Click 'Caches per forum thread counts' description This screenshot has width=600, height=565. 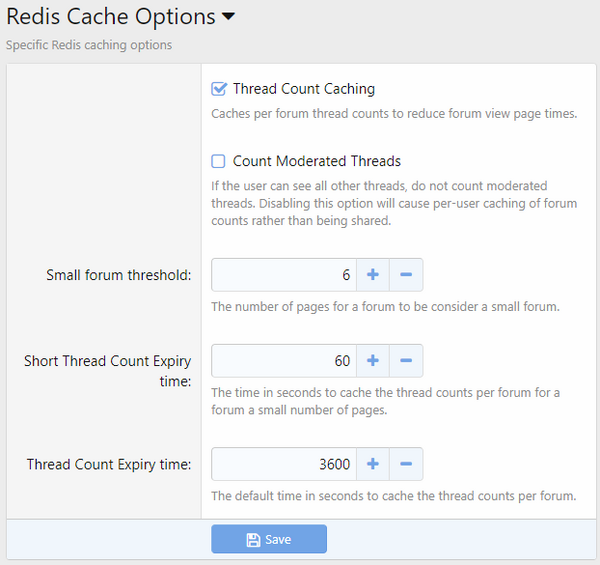(x=394, y=114)
